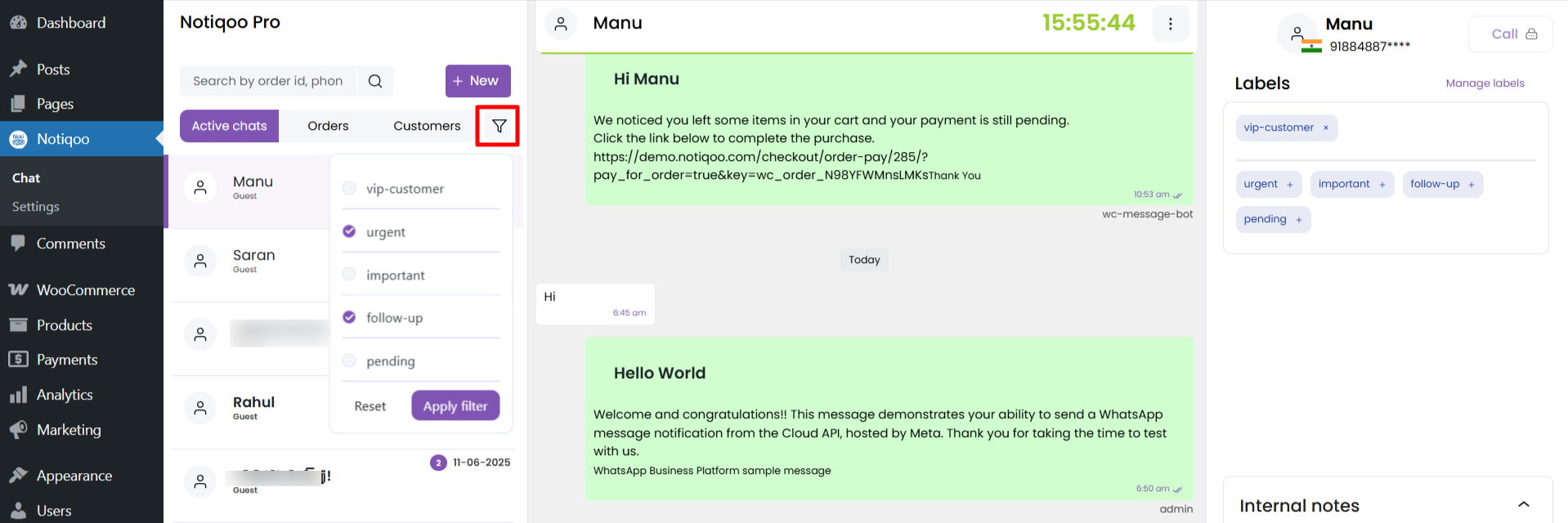Click the Apply filter button
This screenshot has height=523, width=1568.
point(455,406)
